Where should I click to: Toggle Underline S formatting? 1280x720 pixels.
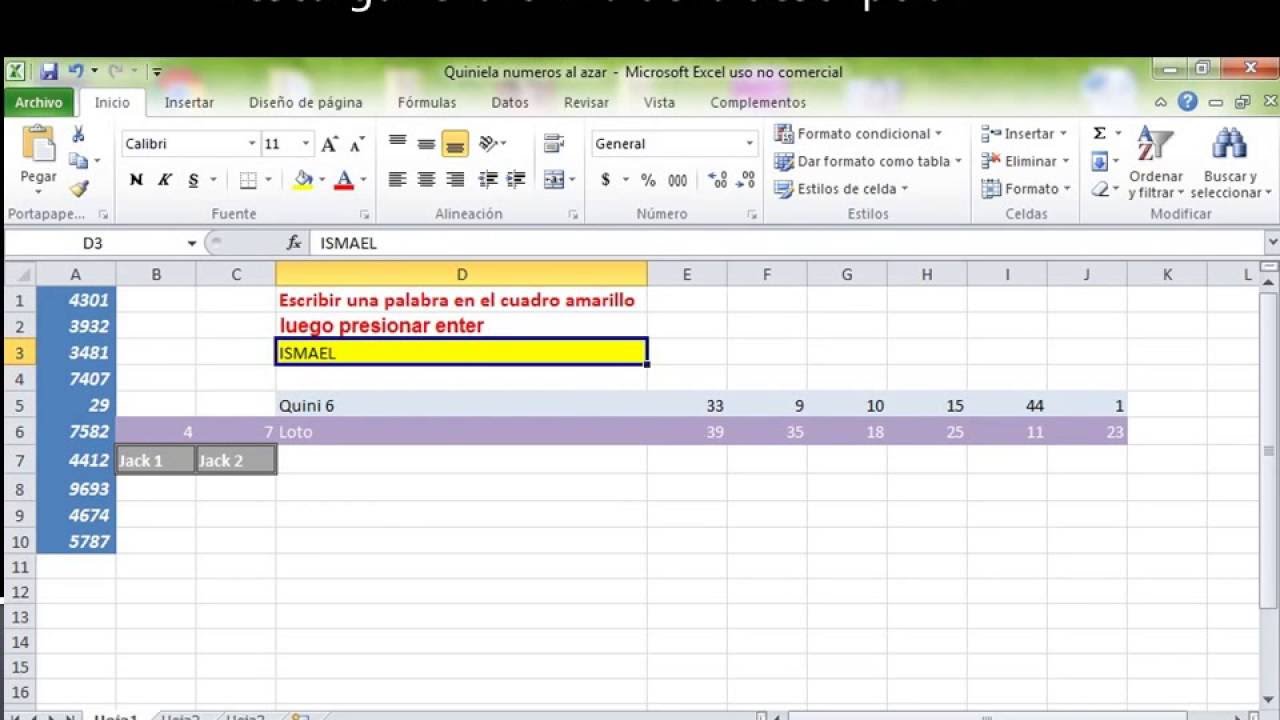coord(193,180)
